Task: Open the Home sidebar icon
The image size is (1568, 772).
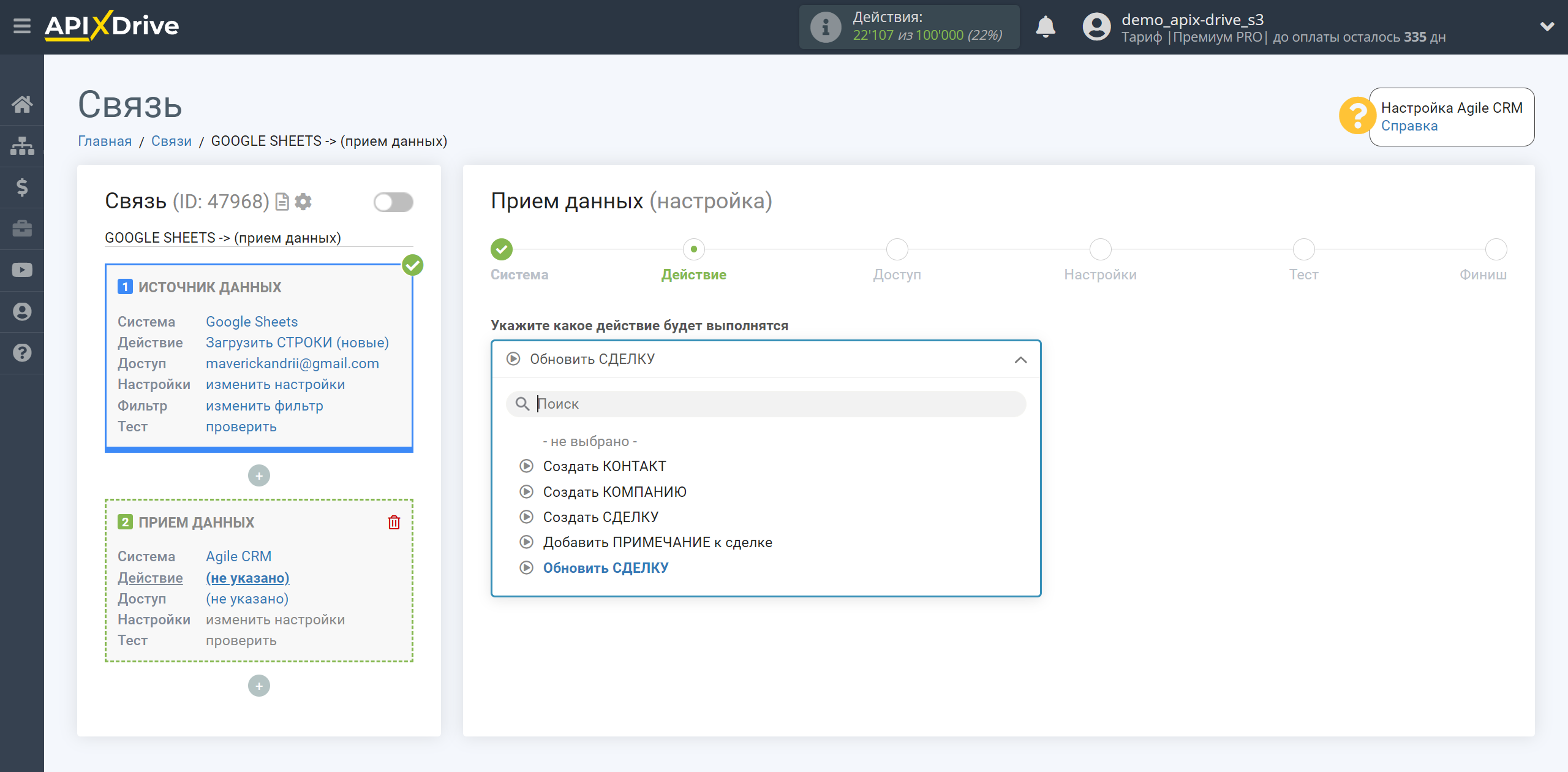Action: tap(22, 104)
